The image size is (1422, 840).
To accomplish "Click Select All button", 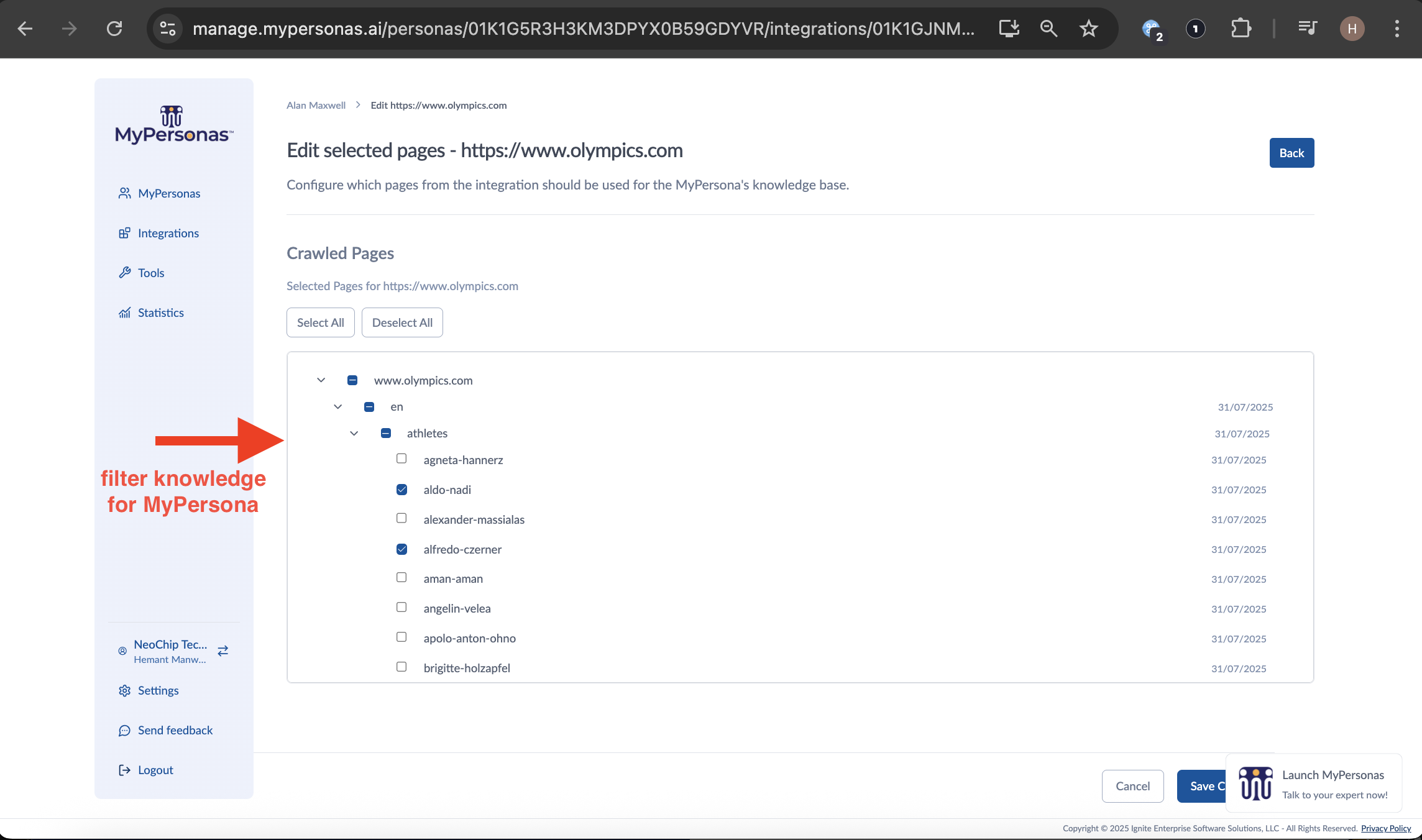I will coord(320,322).
